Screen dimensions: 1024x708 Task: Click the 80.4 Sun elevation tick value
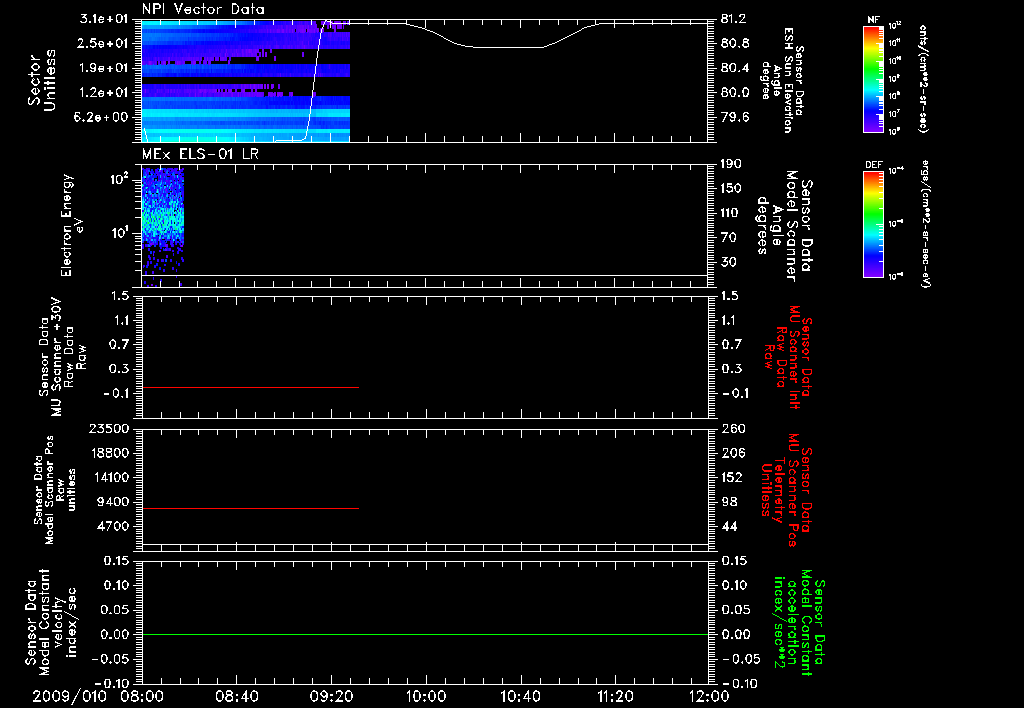(735, 68)
